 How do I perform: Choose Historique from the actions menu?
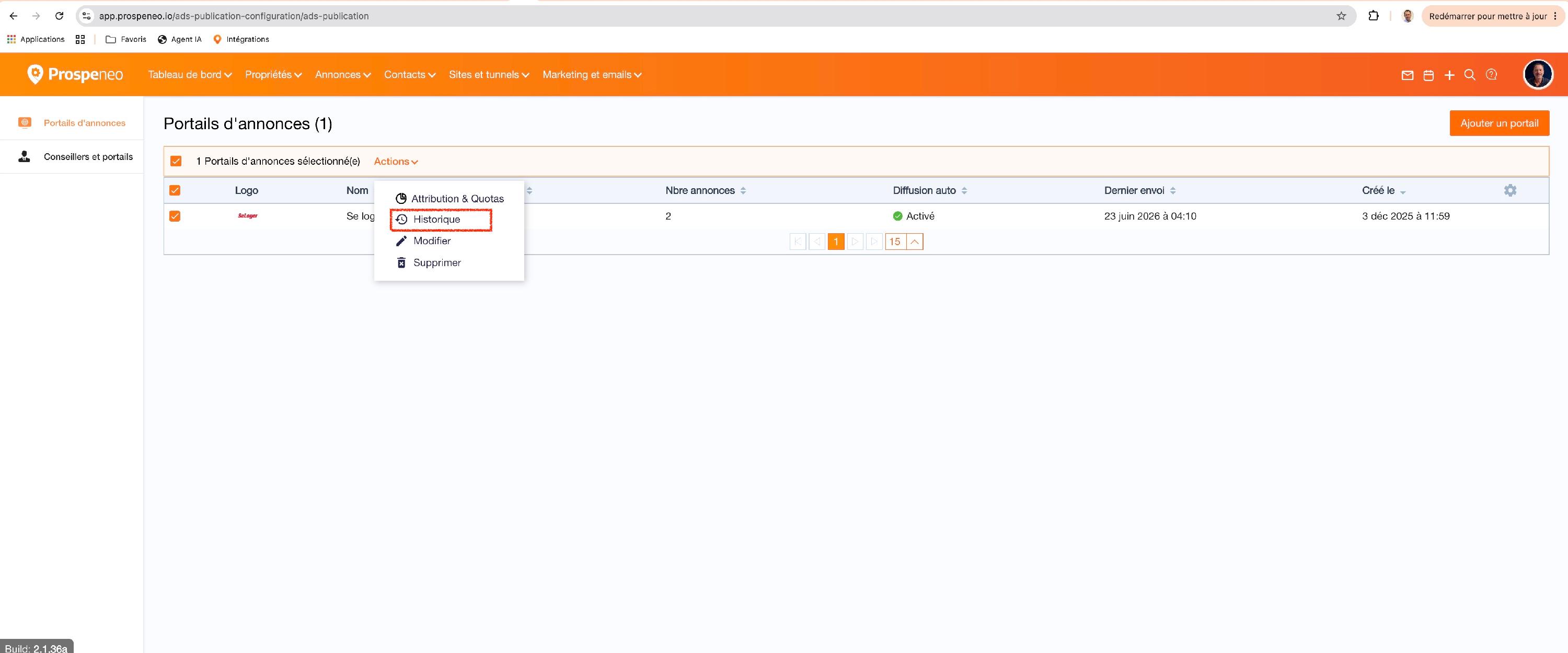(x=441, y=219)
